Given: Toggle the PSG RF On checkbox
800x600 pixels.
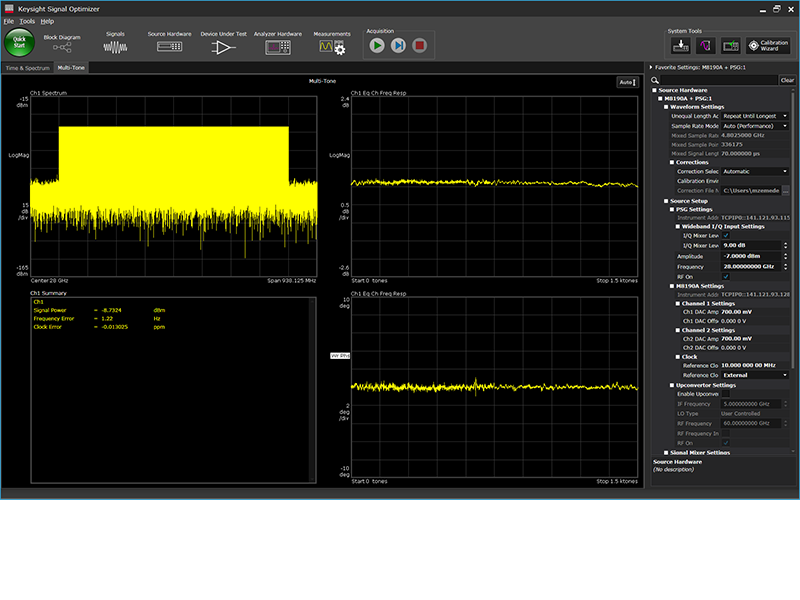Looking at the screenshot, I should pos(726,276).
